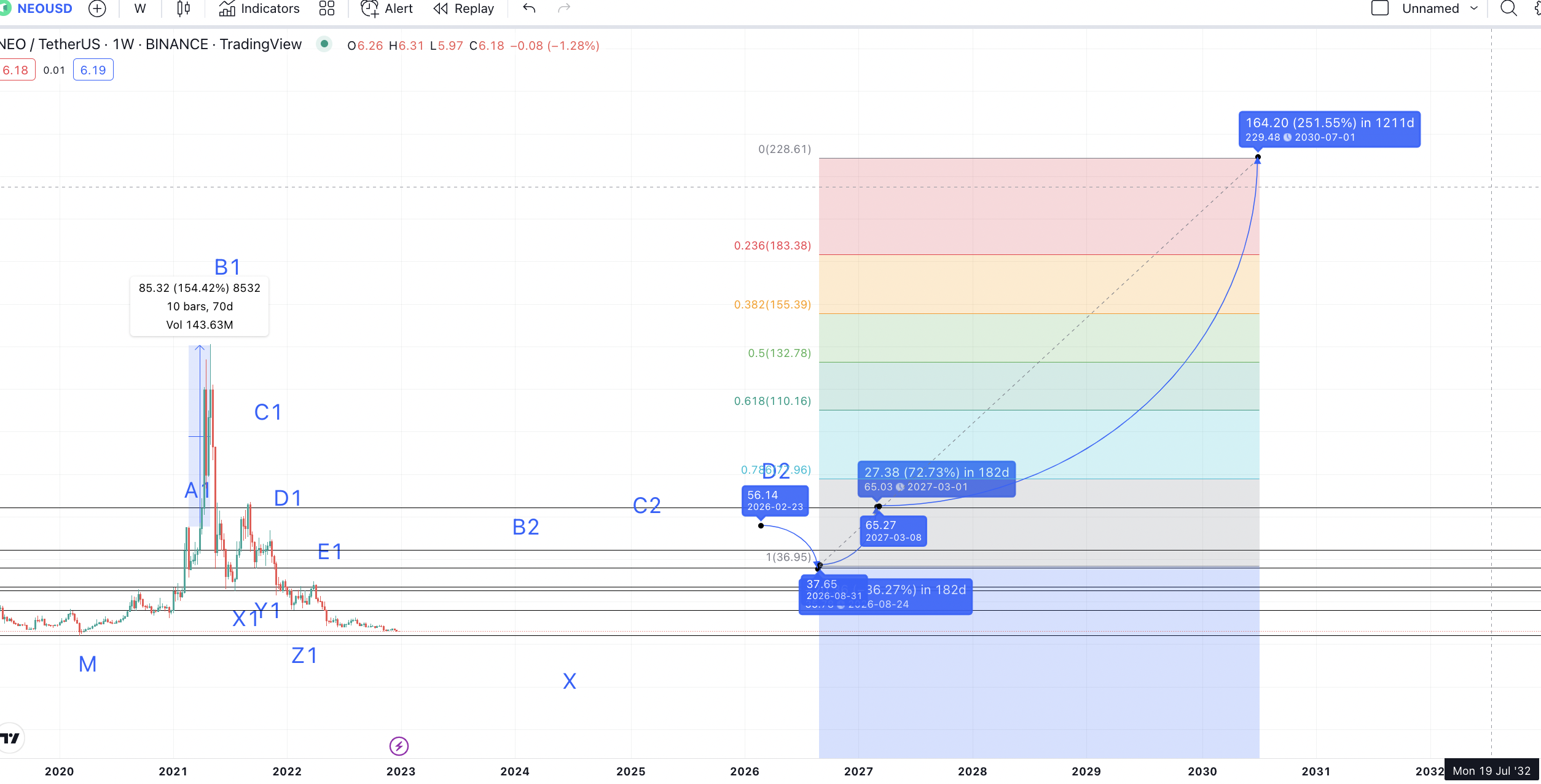Expand the Unnamed layout dropdown arrow

tap(1474, 9)
